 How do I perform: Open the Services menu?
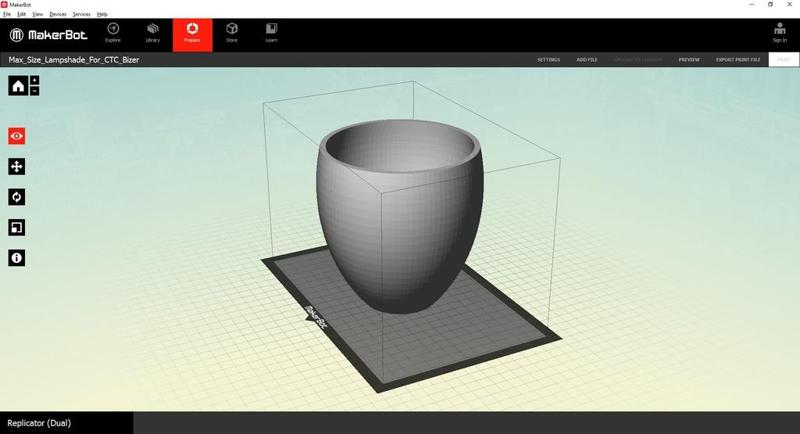(81, 14)
